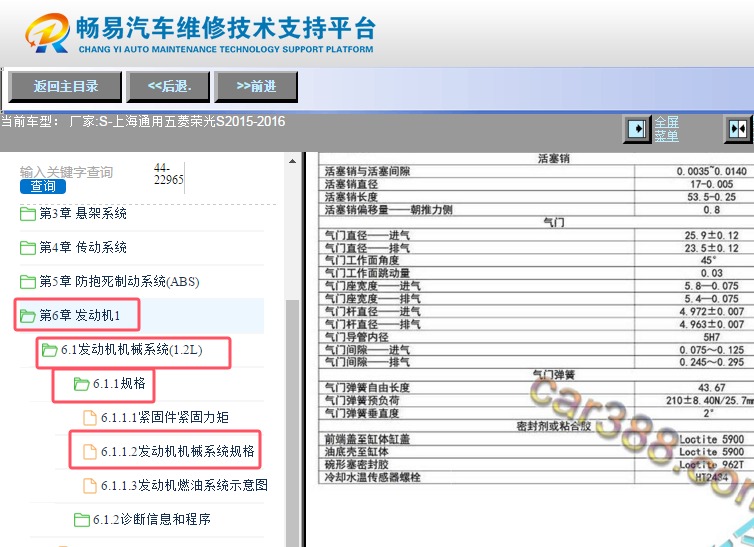Click document icon of 6.1.1.1紧固件紧固力矩
The height and width of the screenshot is (547, 754).
90,418
